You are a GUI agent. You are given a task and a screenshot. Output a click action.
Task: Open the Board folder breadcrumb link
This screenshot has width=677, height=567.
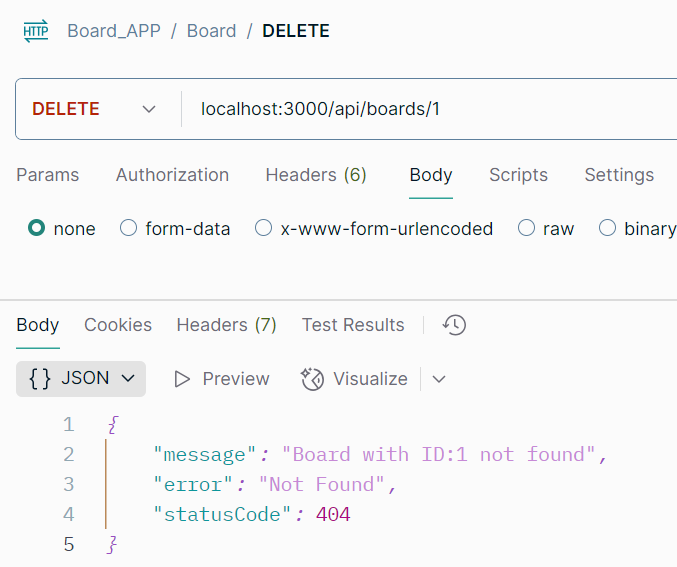pyautogui.click(x=212, y=31)
